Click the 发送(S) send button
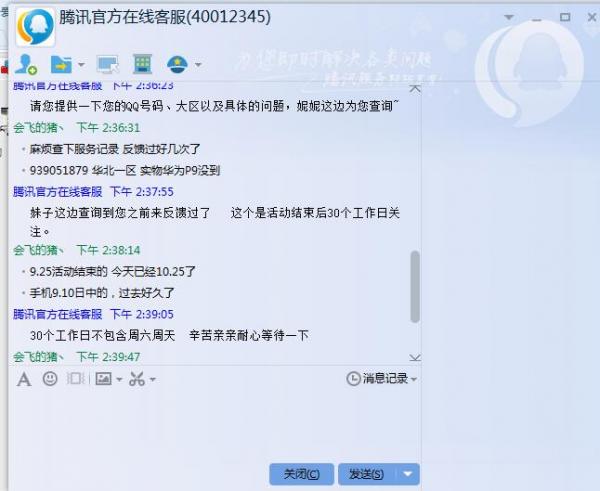Screen dimensions: 600x491 click(x=368, y=474)
